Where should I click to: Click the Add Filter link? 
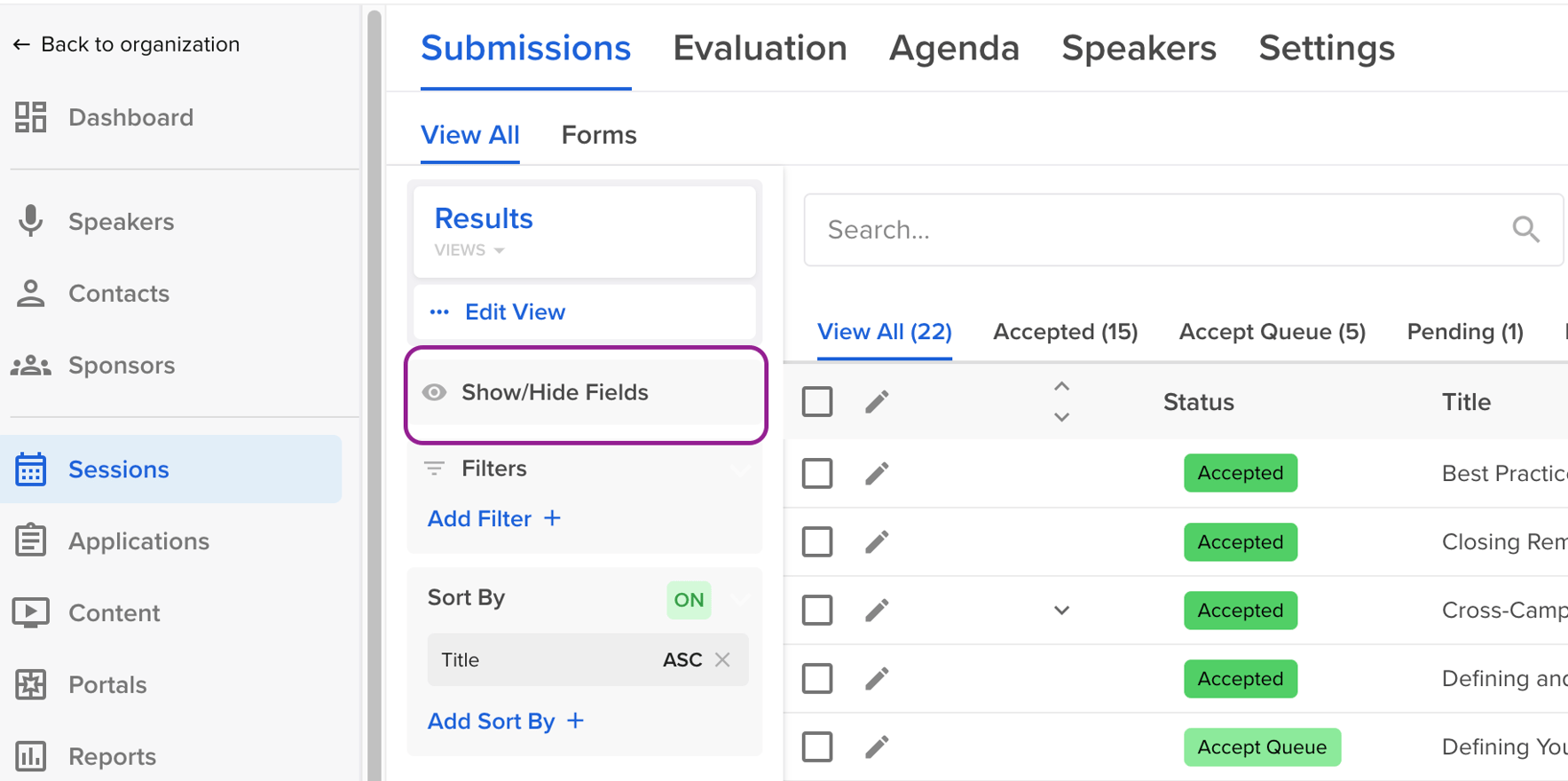(493, 518)
